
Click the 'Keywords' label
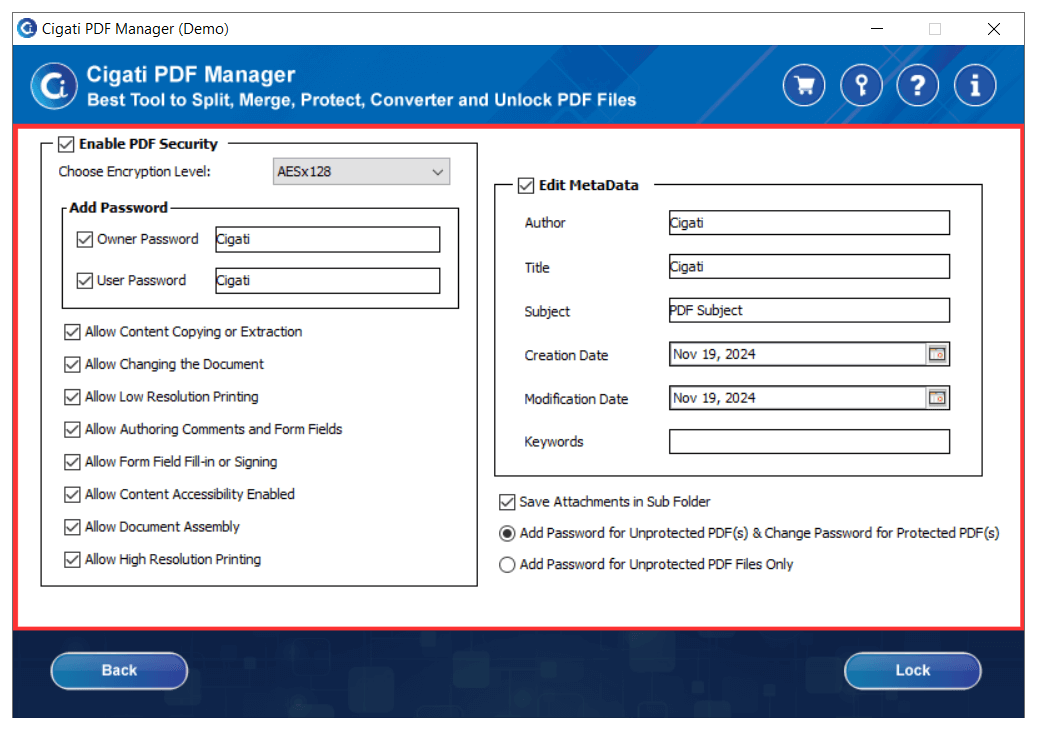click(x=554, y=442)
